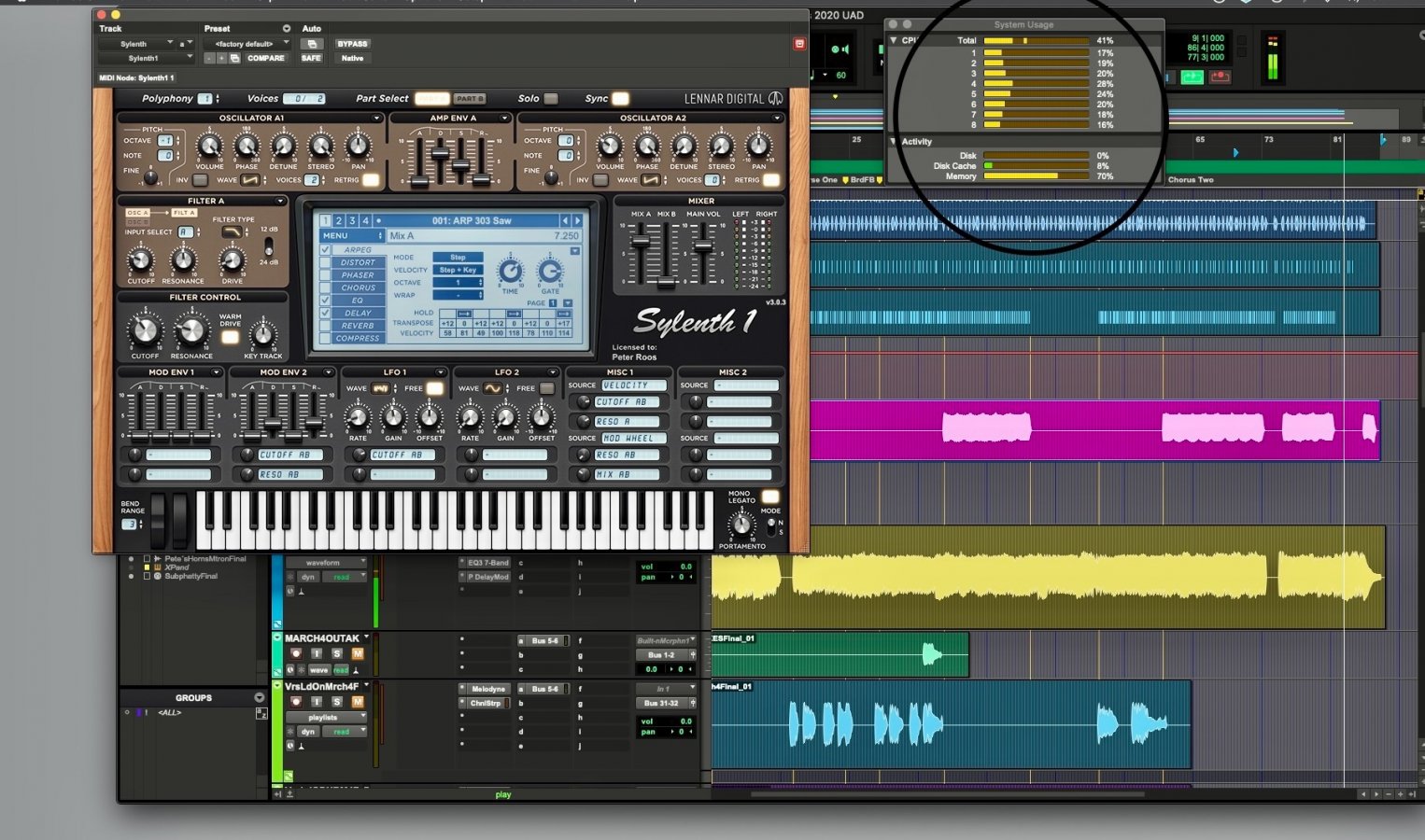Image resolution: width=1425 pixels, height=840 pixels.
Task: Click the red target button in plugin header
Action: coord(799,44)
